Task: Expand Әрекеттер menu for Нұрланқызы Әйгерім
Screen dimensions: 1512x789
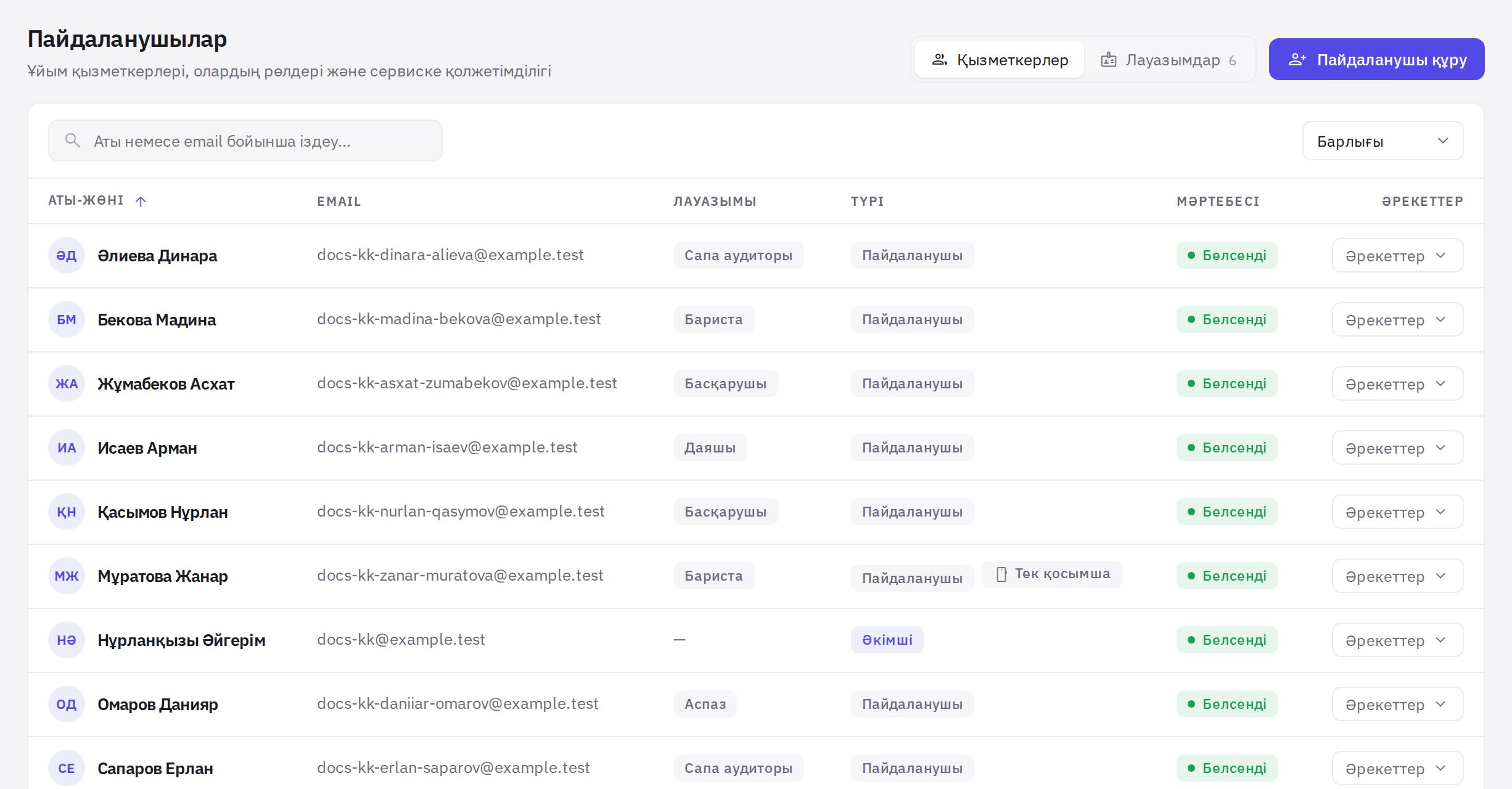Action: (1397, 640)
